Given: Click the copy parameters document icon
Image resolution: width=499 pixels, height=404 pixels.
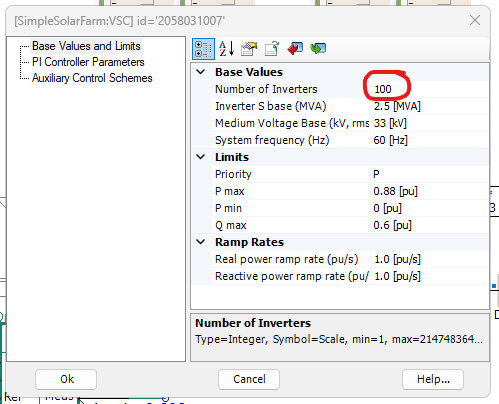Looking at the screenshot, I should (x=272, y=49).
